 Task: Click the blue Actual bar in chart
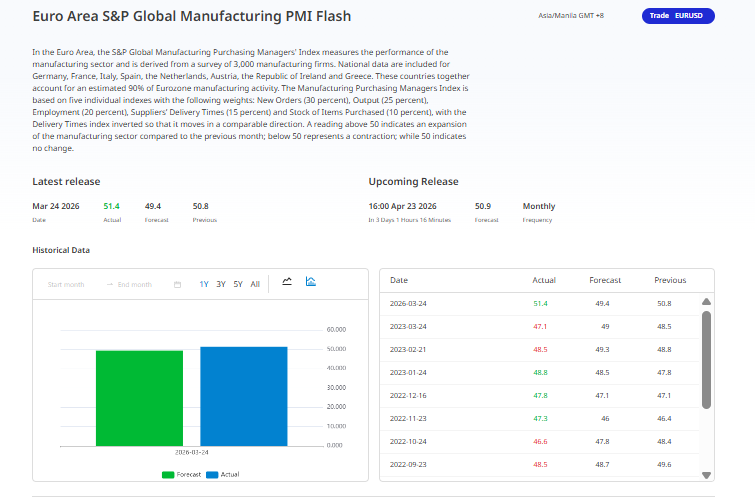[243, 395]
